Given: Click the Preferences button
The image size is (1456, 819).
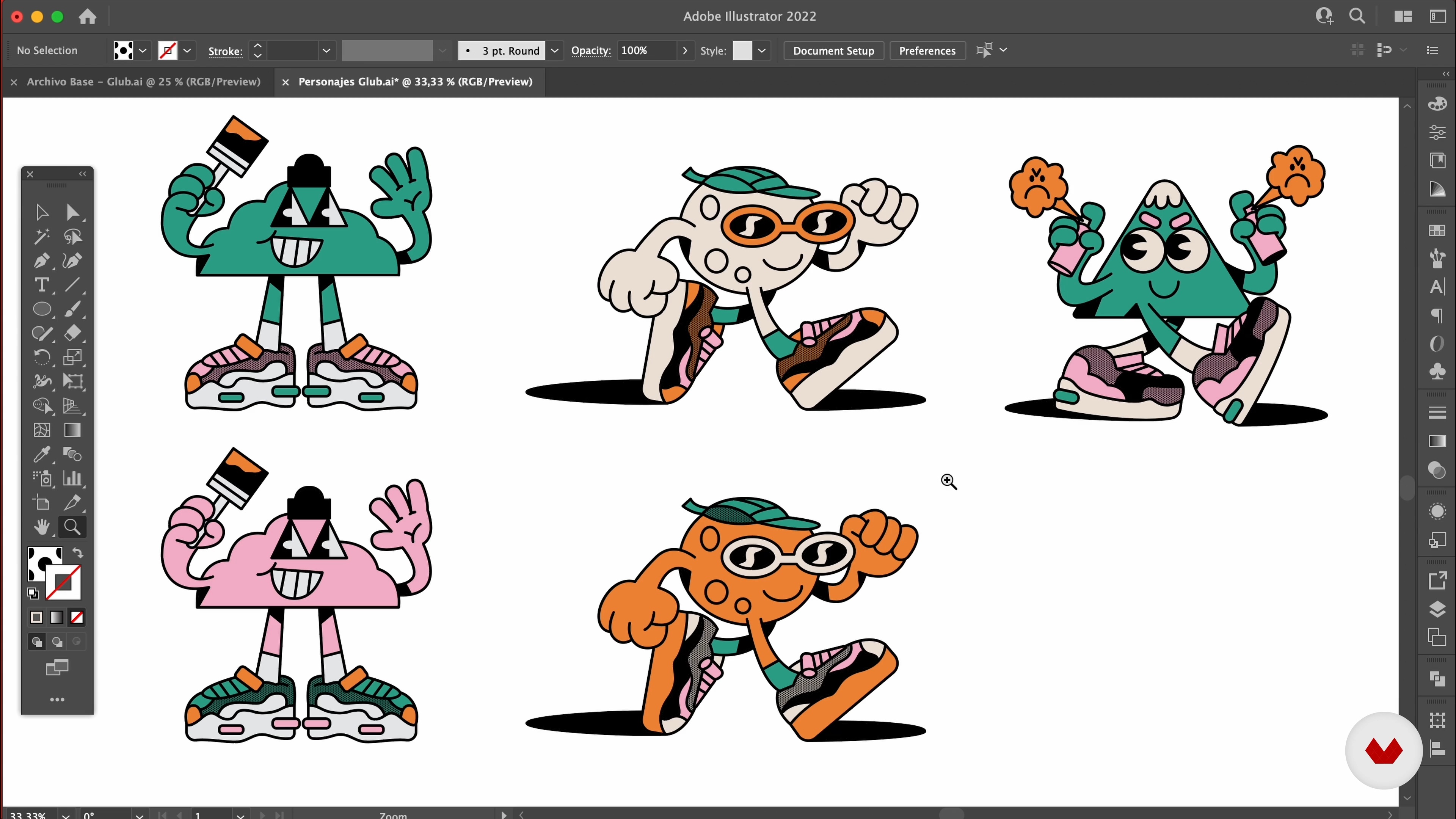Looking at the screenshot, I should click(x=927, y=51).
